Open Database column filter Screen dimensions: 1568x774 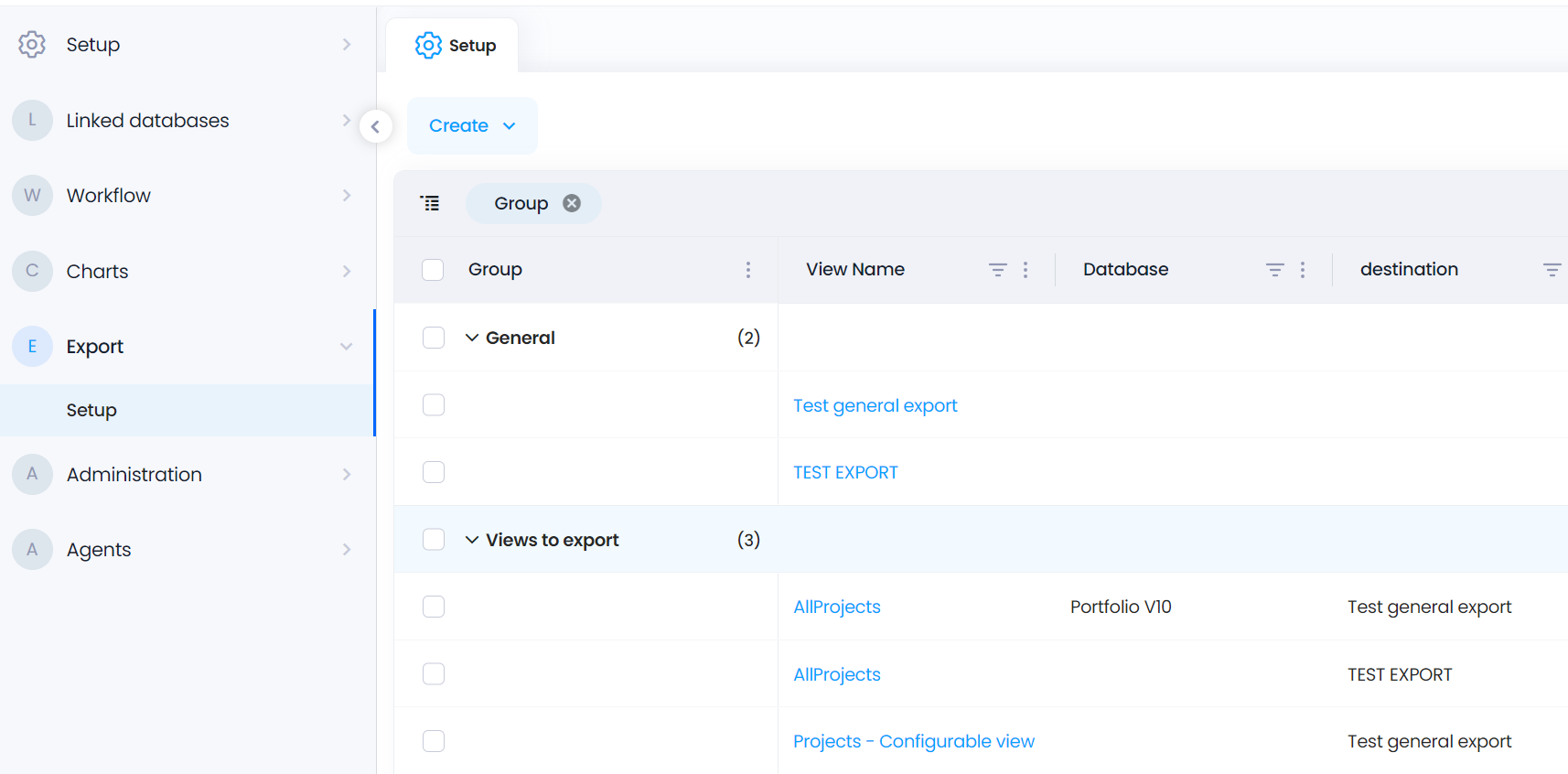(x=1274, y=270)
